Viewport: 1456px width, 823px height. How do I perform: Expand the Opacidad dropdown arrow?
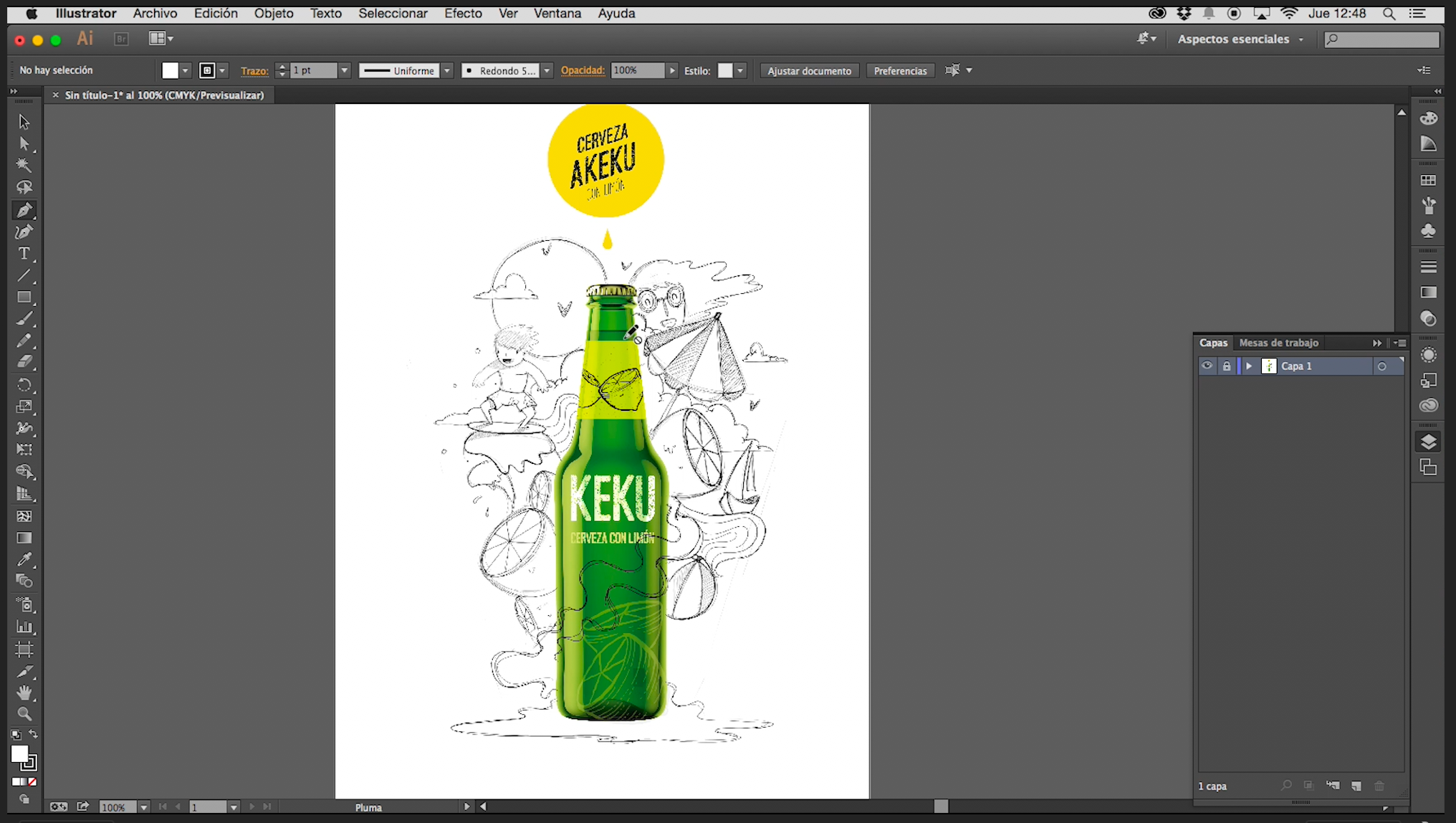point(671,70)
